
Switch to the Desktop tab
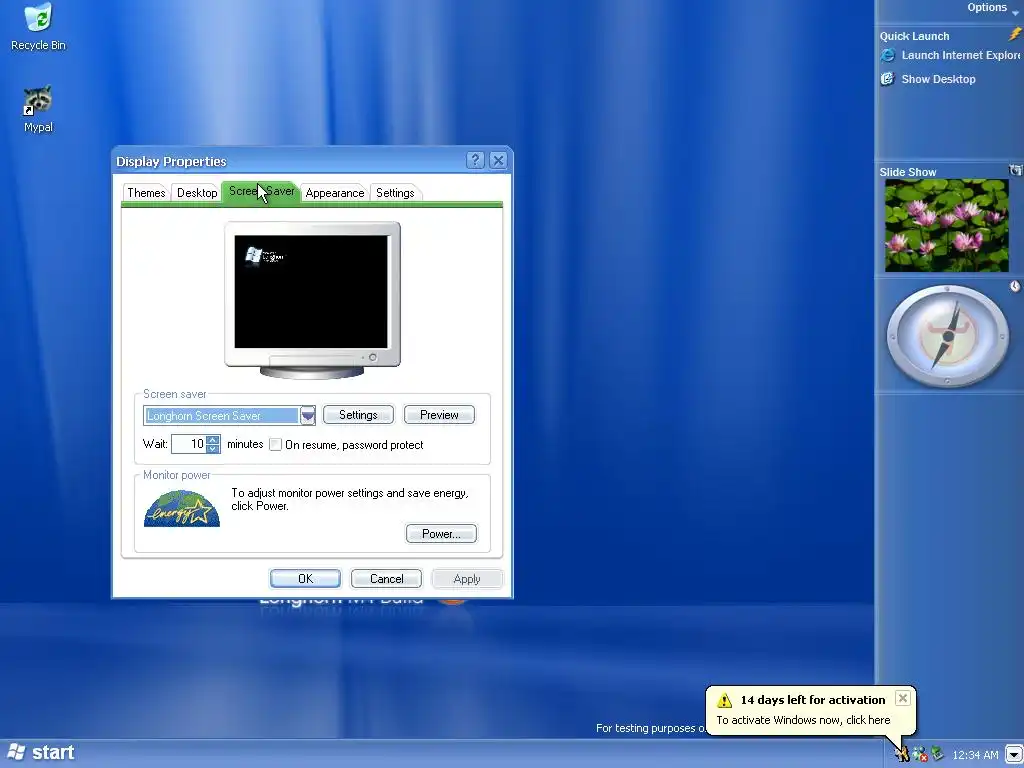tap(197, 193)
